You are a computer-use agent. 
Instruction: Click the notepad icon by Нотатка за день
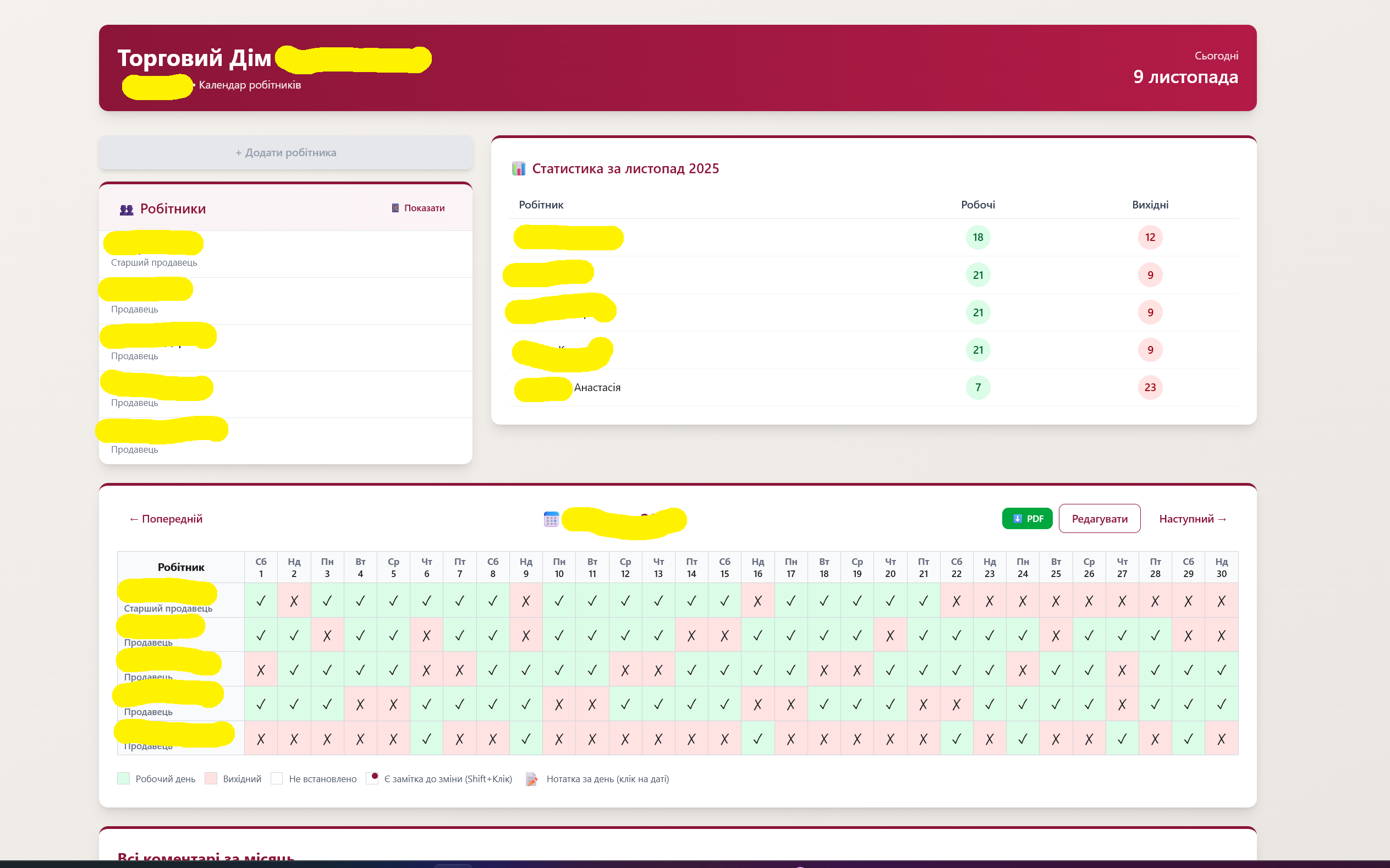(531, 779)
